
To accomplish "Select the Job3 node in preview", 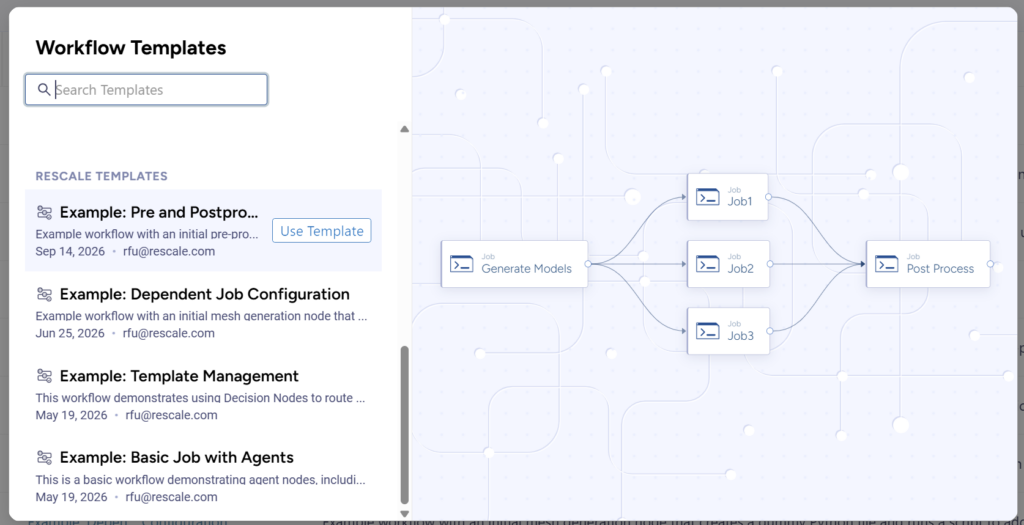I will click(728, 331).
